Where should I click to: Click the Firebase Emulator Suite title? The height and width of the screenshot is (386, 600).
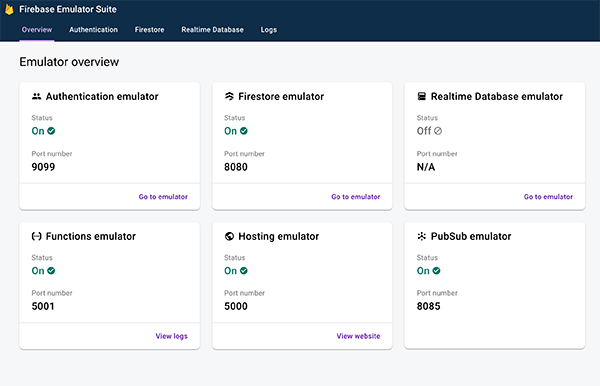68,9
